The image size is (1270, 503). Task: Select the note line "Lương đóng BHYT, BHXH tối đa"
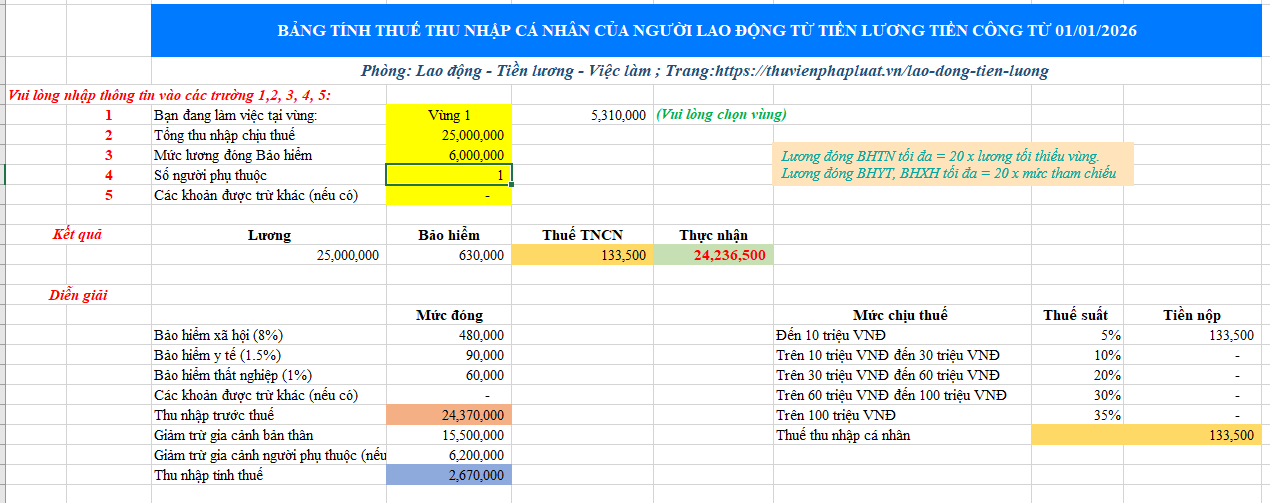pyautogui.click(x=948, y=174)
